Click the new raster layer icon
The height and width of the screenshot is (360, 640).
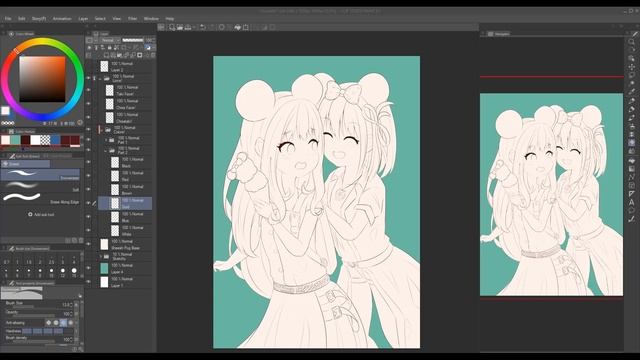click(x=106, y=55)
